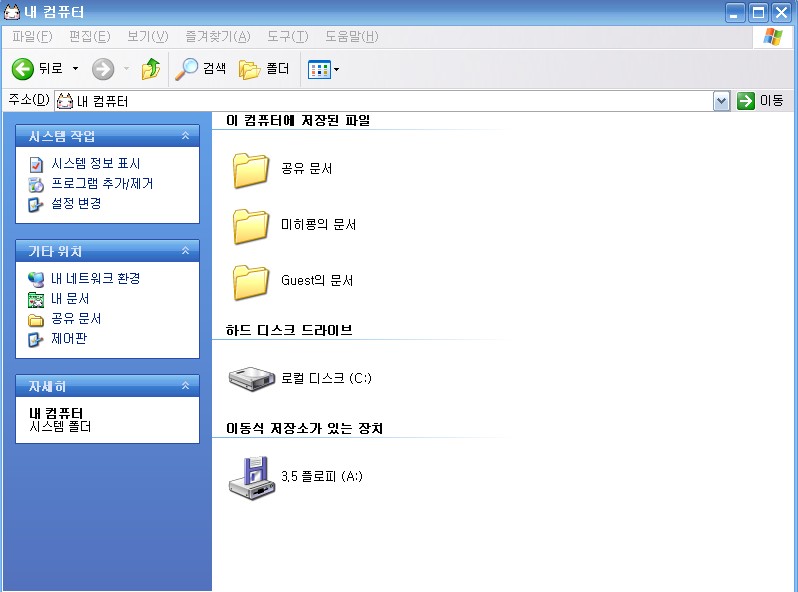798x592 pixels.
Task: Click the 이동 button label
Action: coord(772,100)
